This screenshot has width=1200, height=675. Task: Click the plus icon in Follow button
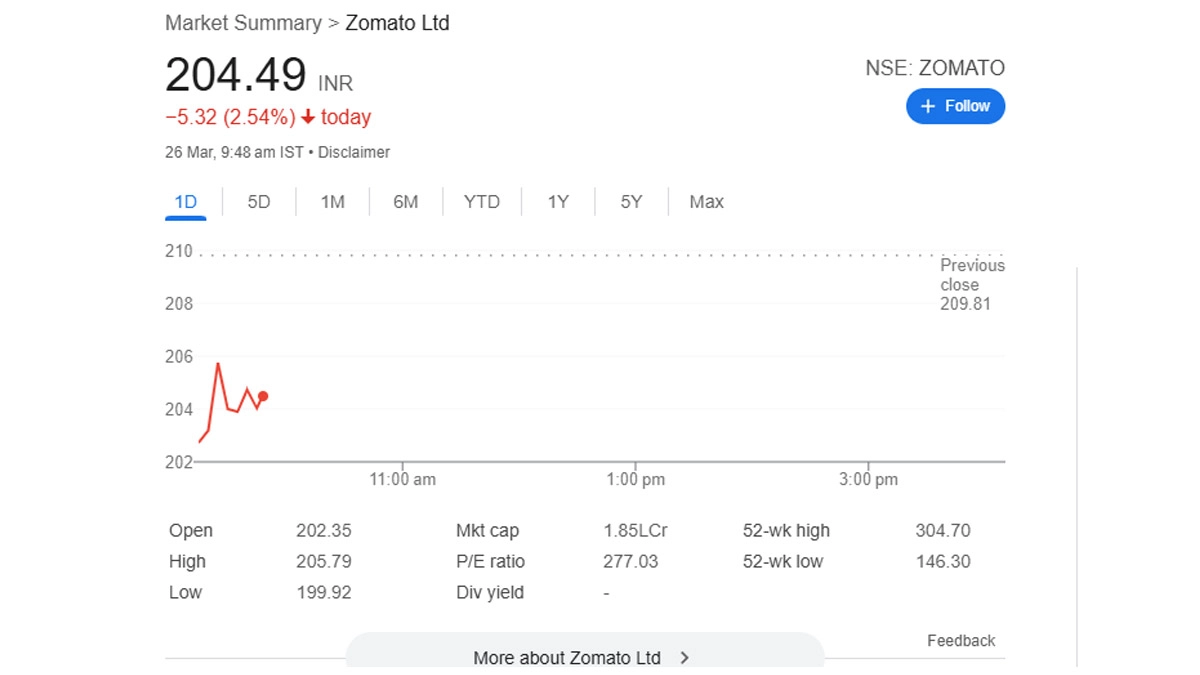(928, 106)
